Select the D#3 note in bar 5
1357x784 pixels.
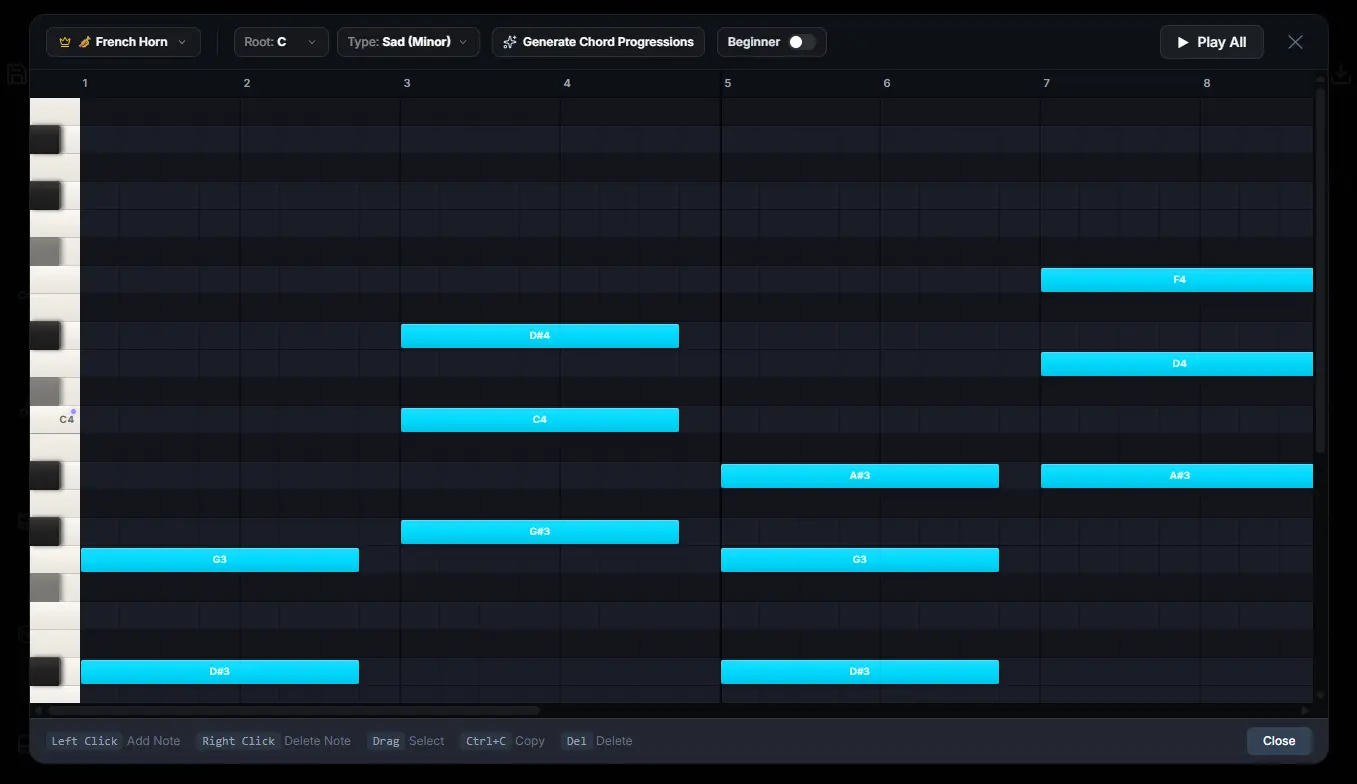[x=860, y=672]
